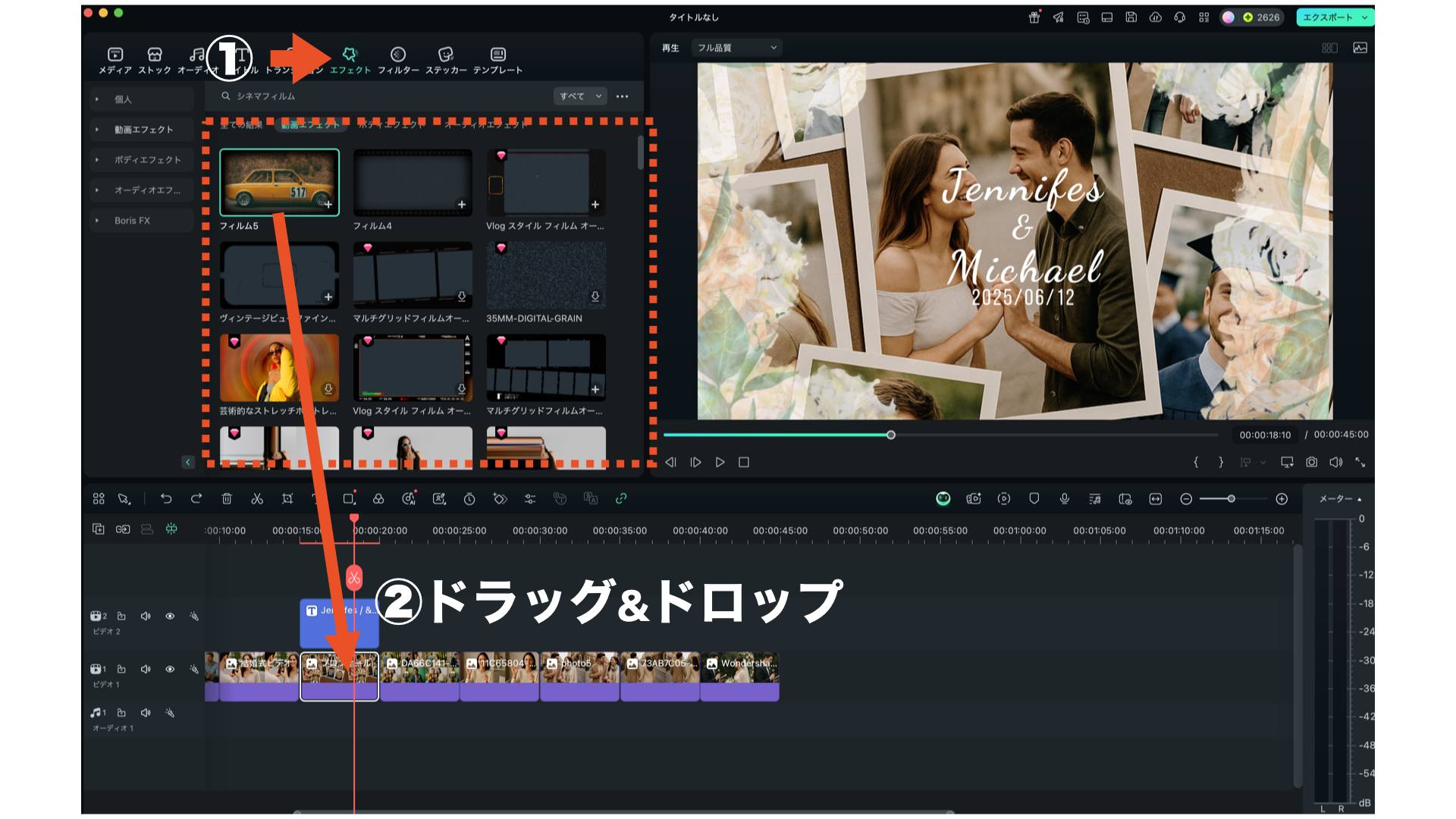The width and height of the screenshot is (1456, 819).
Task: Expand the オーディオエフ... sidebar category
Action: click(142, 190)
